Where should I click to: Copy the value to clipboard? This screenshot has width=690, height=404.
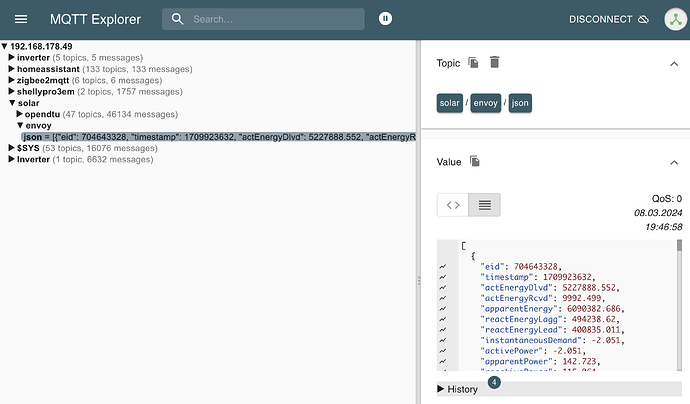point(474,161)
